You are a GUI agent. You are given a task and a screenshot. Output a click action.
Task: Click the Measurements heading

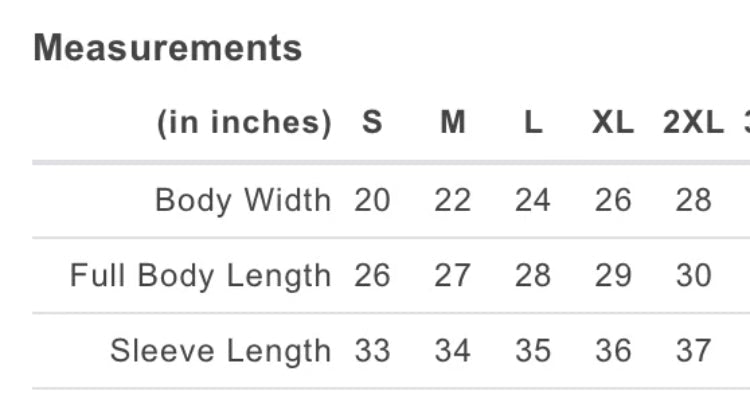coord(167,48)
